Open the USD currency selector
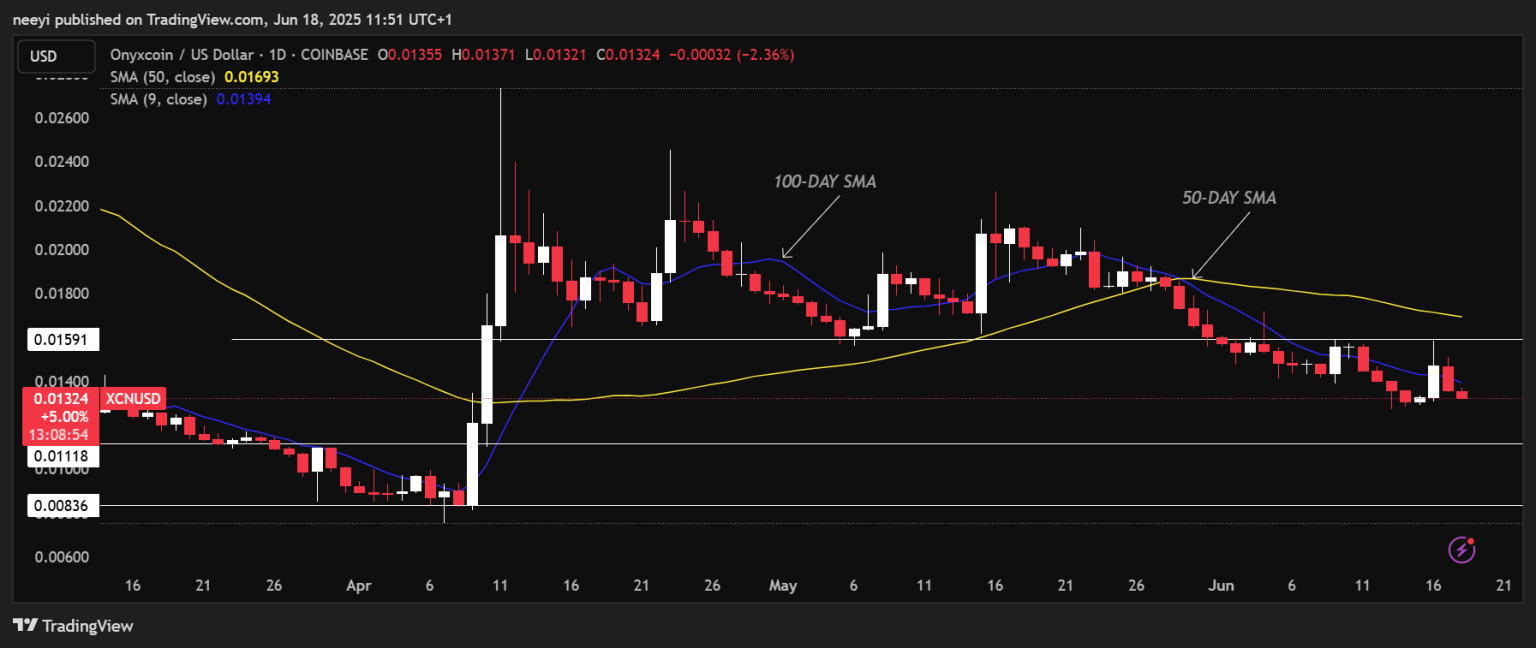The height and width of the screenshot is (648, 1536). pos(56,57)
